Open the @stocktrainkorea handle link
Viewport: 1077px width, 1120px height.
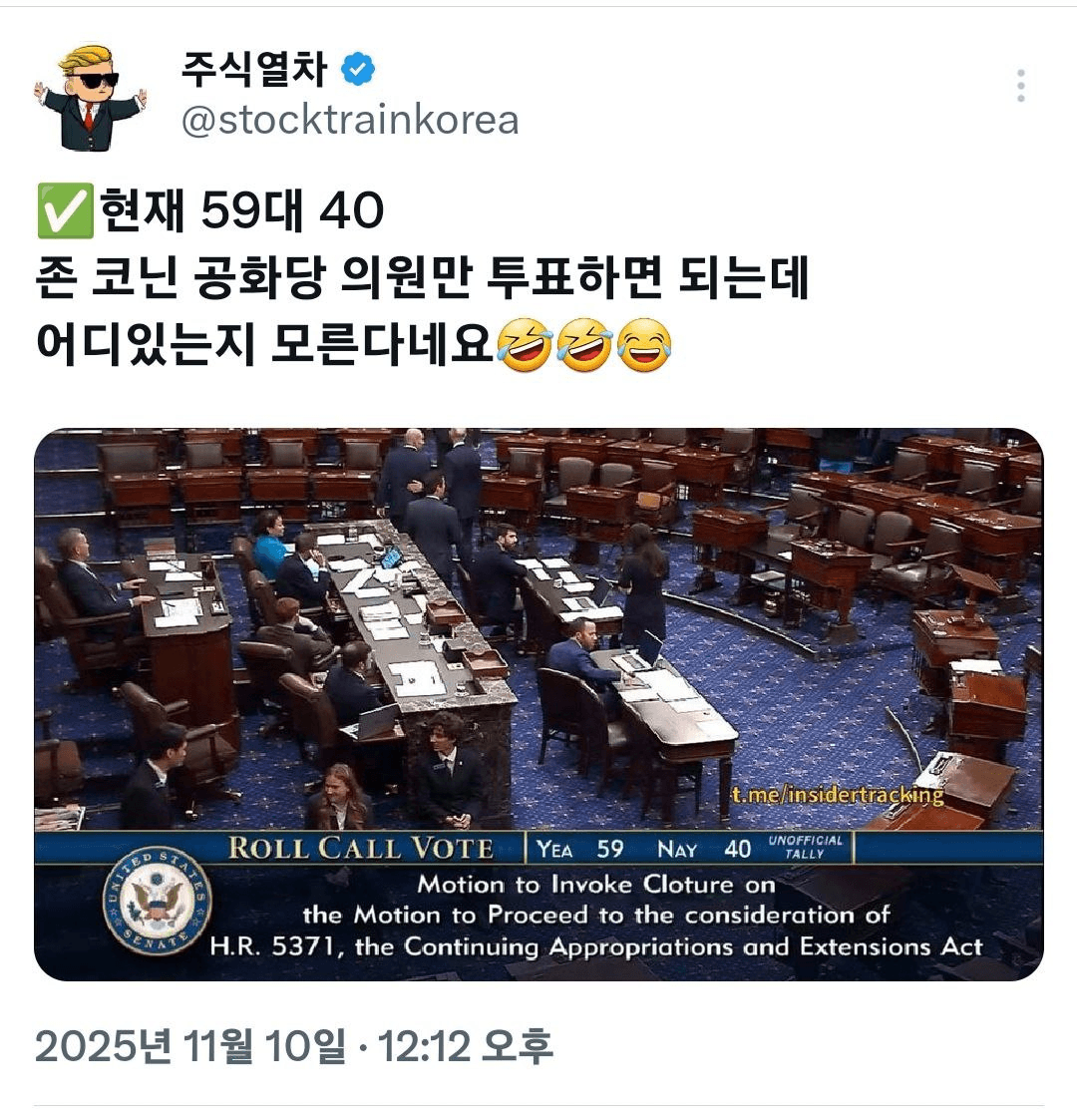[x=350, y=120]
